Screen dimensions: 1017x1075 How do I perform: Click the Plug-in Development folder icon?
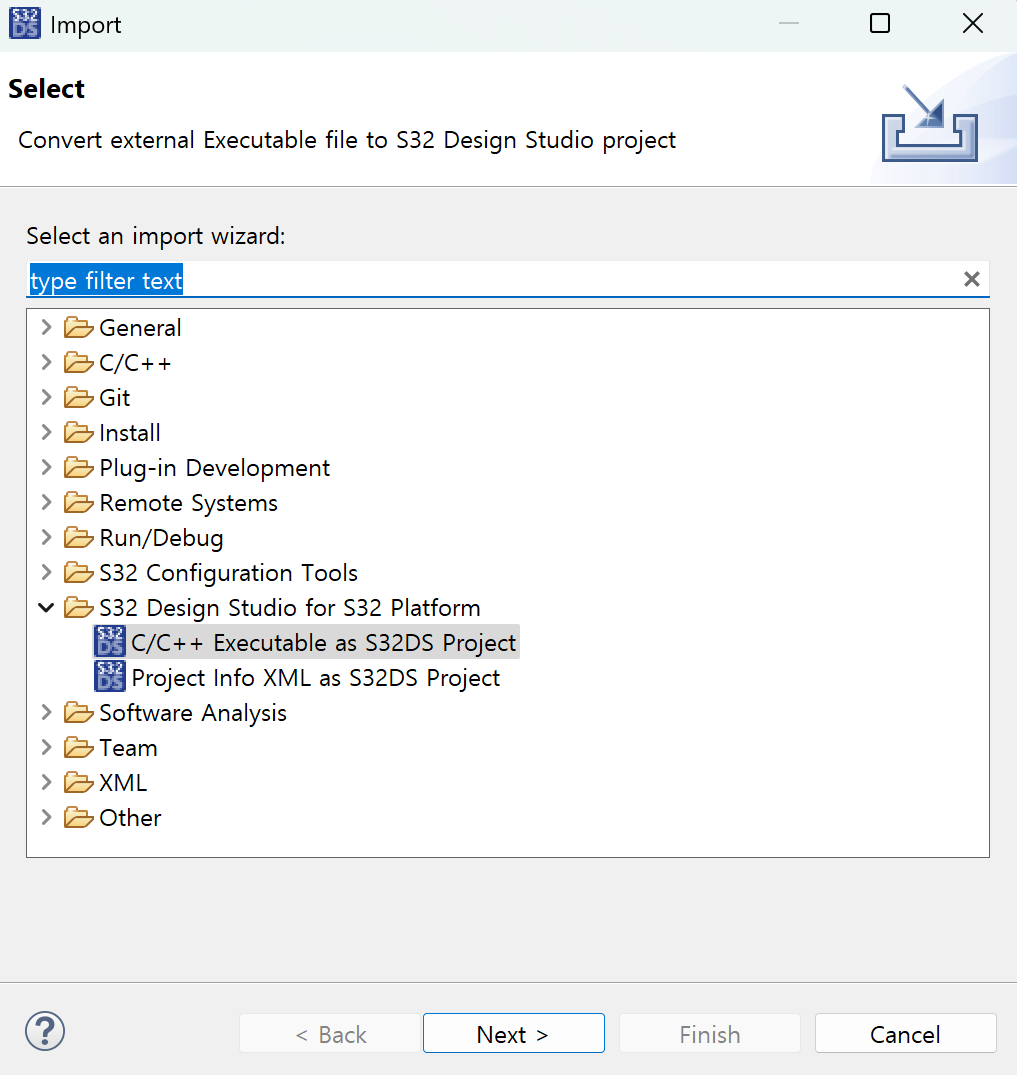pyautogui.click(x=79, y=468)
